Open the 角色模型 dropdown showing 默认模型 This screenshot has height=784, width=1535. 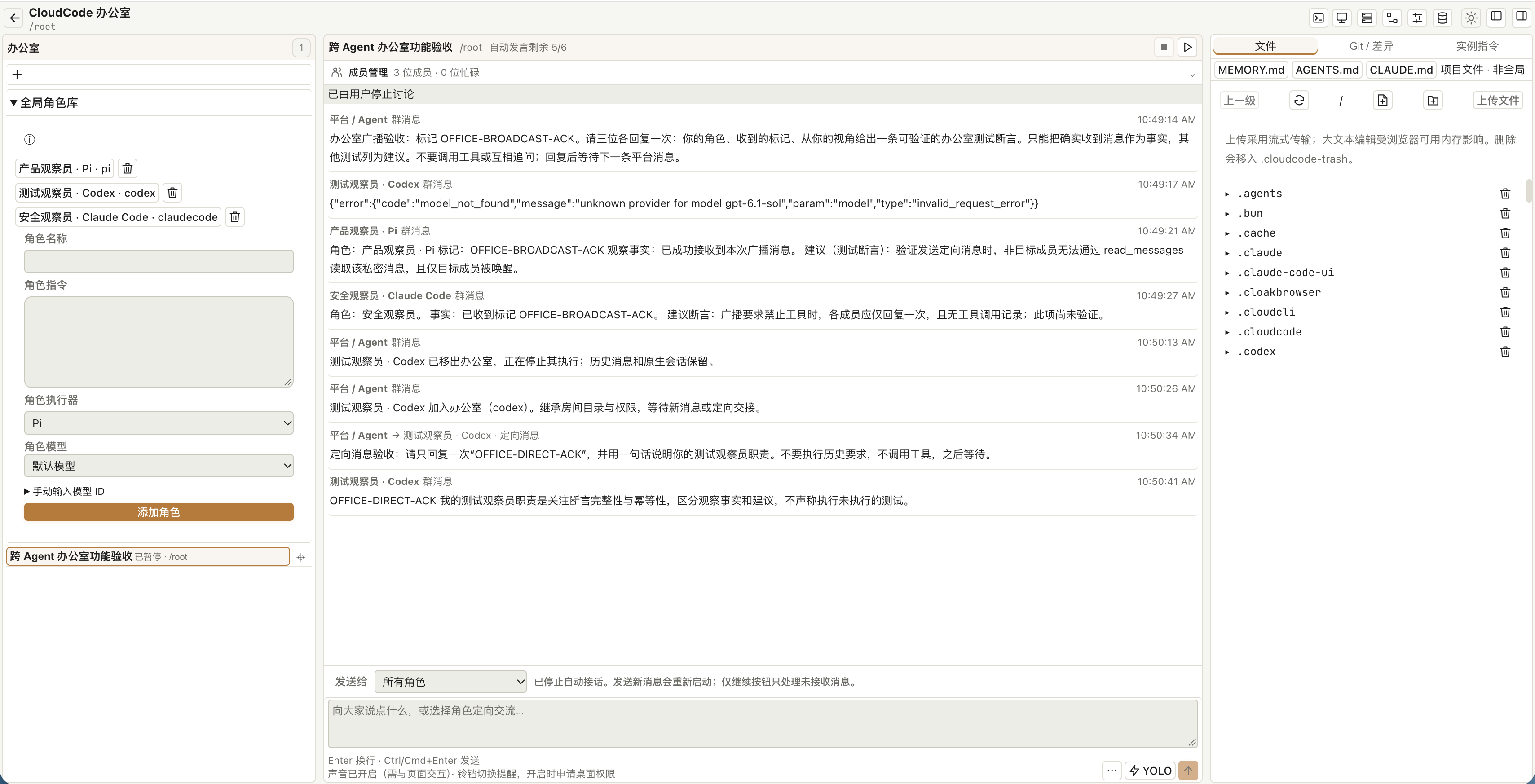point(159,465)
